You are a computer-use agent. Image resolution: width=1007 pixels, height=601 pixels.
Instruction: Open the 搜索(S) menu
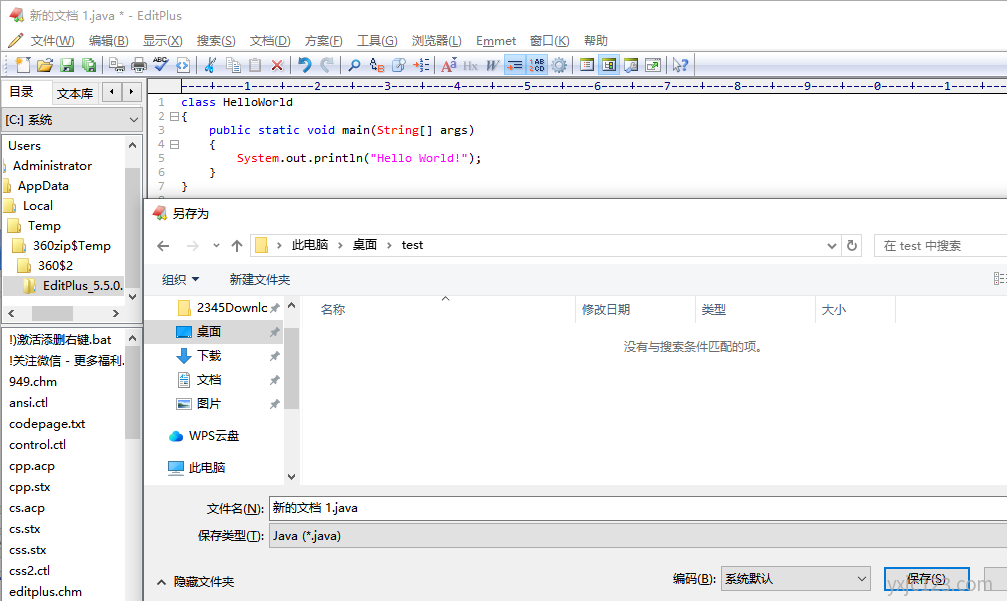tap(216, 40)
